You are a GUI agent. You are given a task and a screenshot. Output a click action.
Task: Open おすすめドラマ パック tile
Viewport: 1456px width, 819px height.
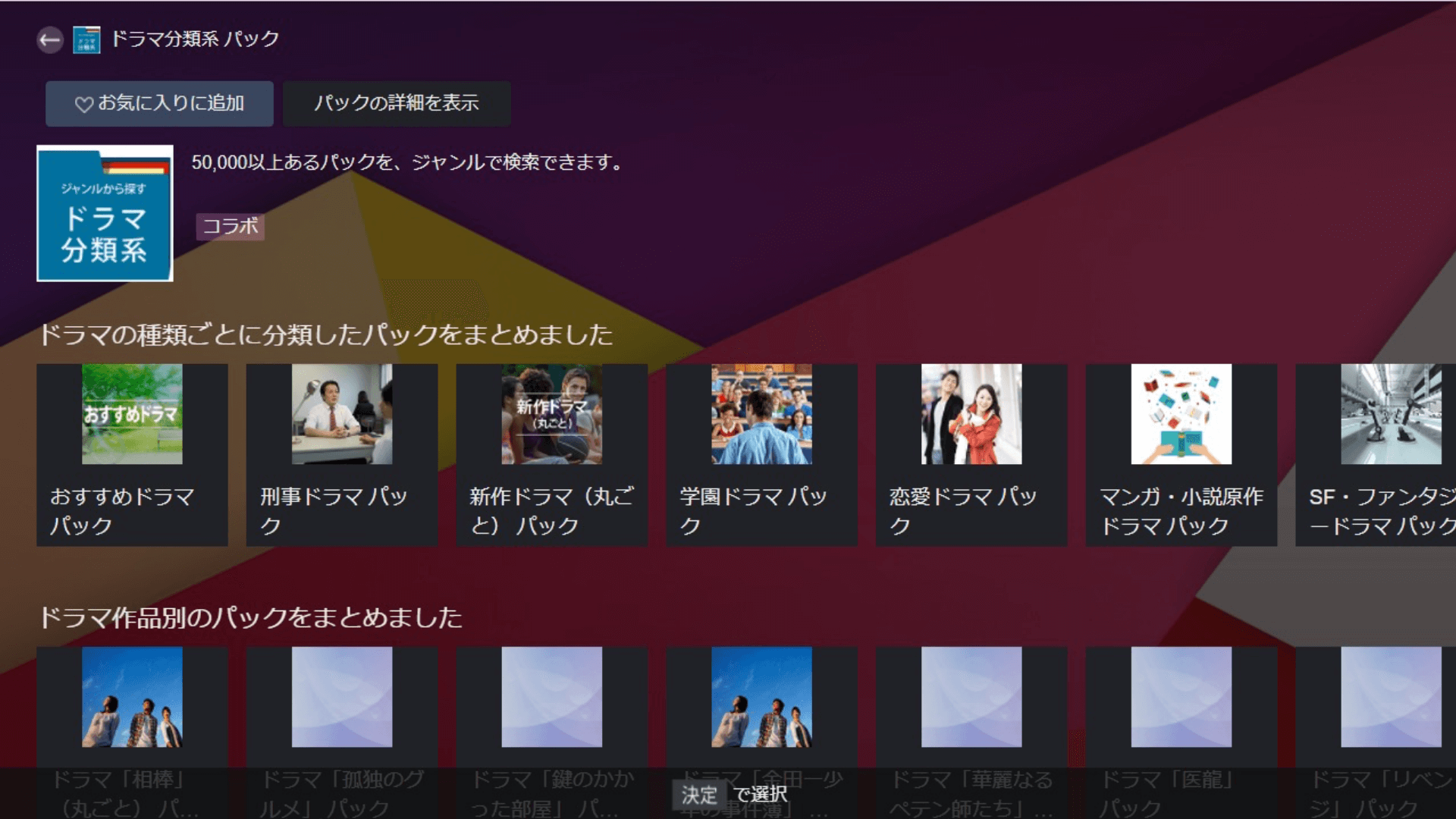click(x=132, y=455)
